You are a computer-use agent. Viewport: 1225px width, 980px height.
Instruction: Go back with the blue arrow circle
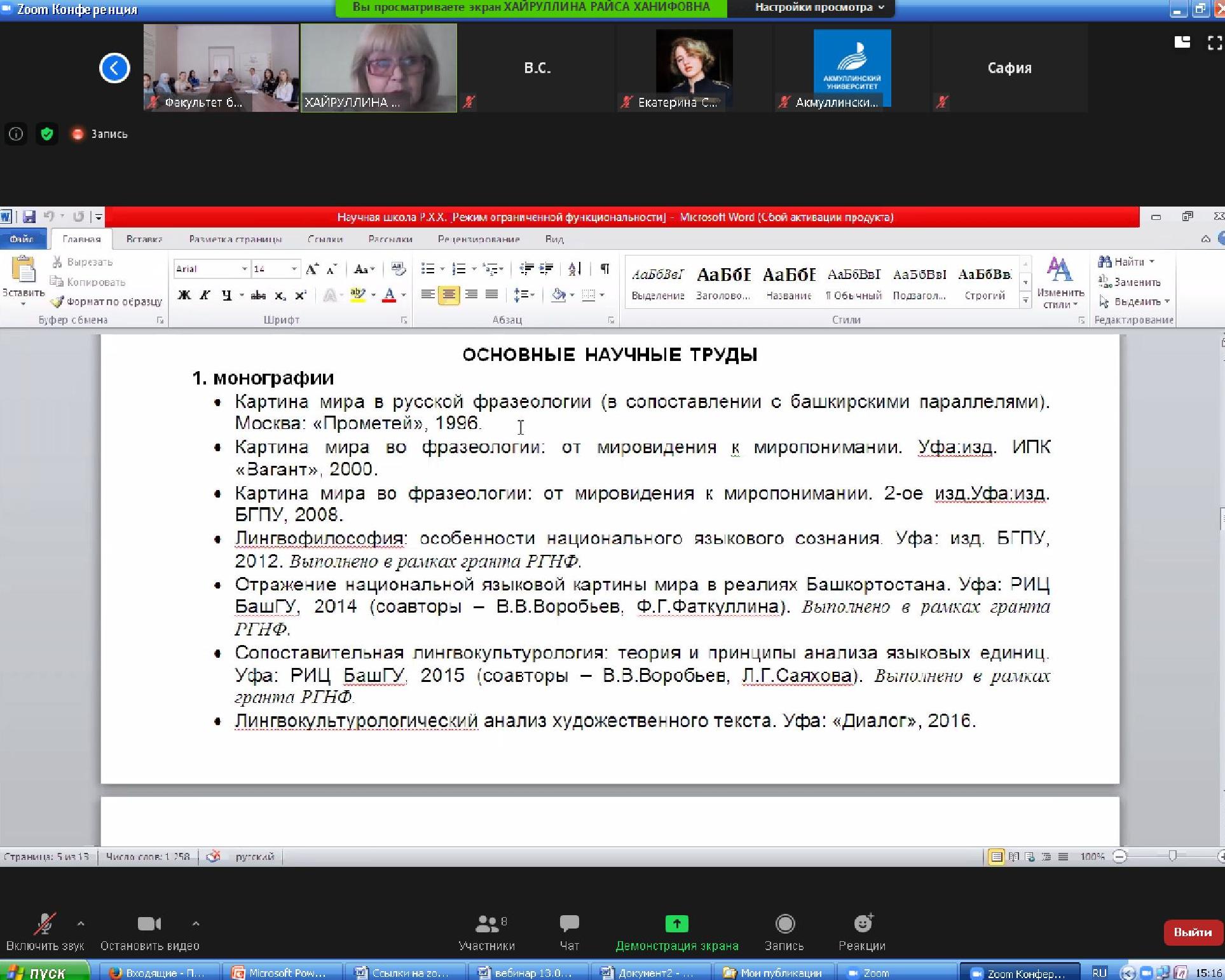click(x=114, y=68)
